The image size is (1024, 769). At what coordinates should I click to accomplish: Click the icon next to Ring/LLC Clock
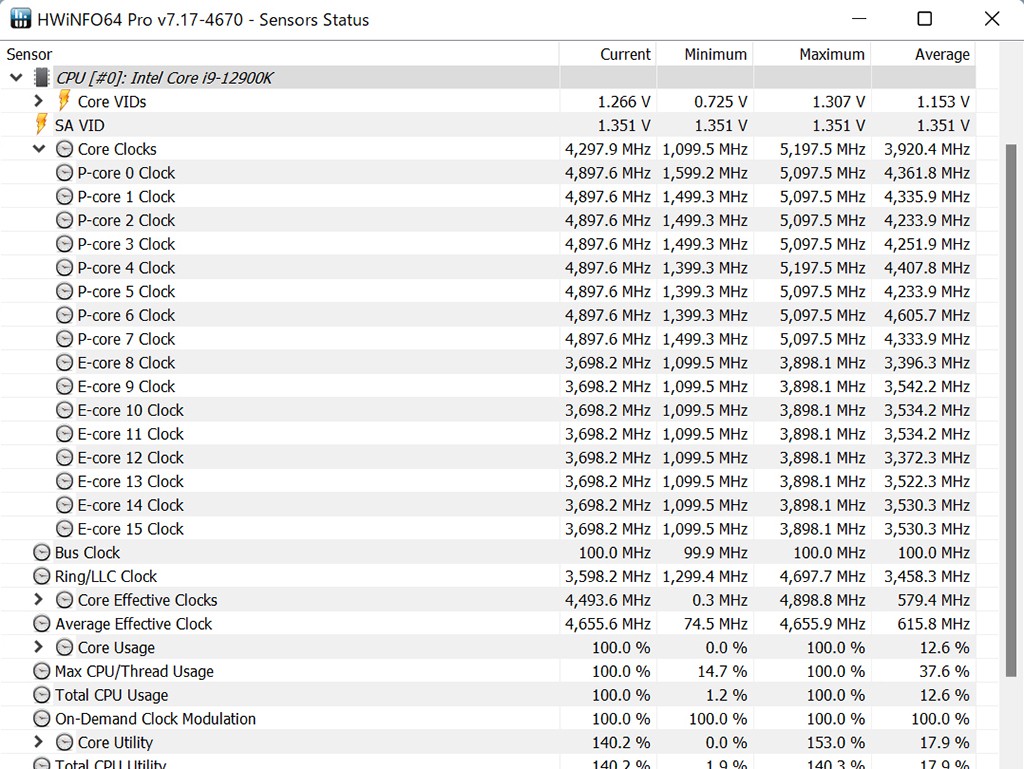tap(41, 577)
